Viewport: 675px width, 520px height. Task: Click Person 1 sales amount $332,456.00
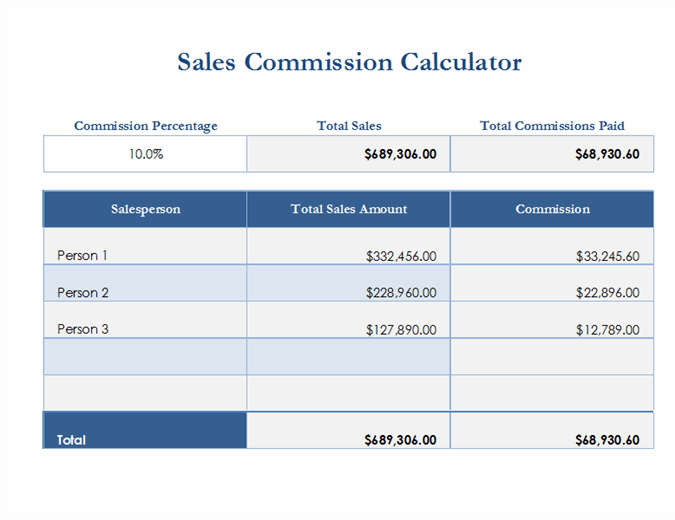pos(348,255)
